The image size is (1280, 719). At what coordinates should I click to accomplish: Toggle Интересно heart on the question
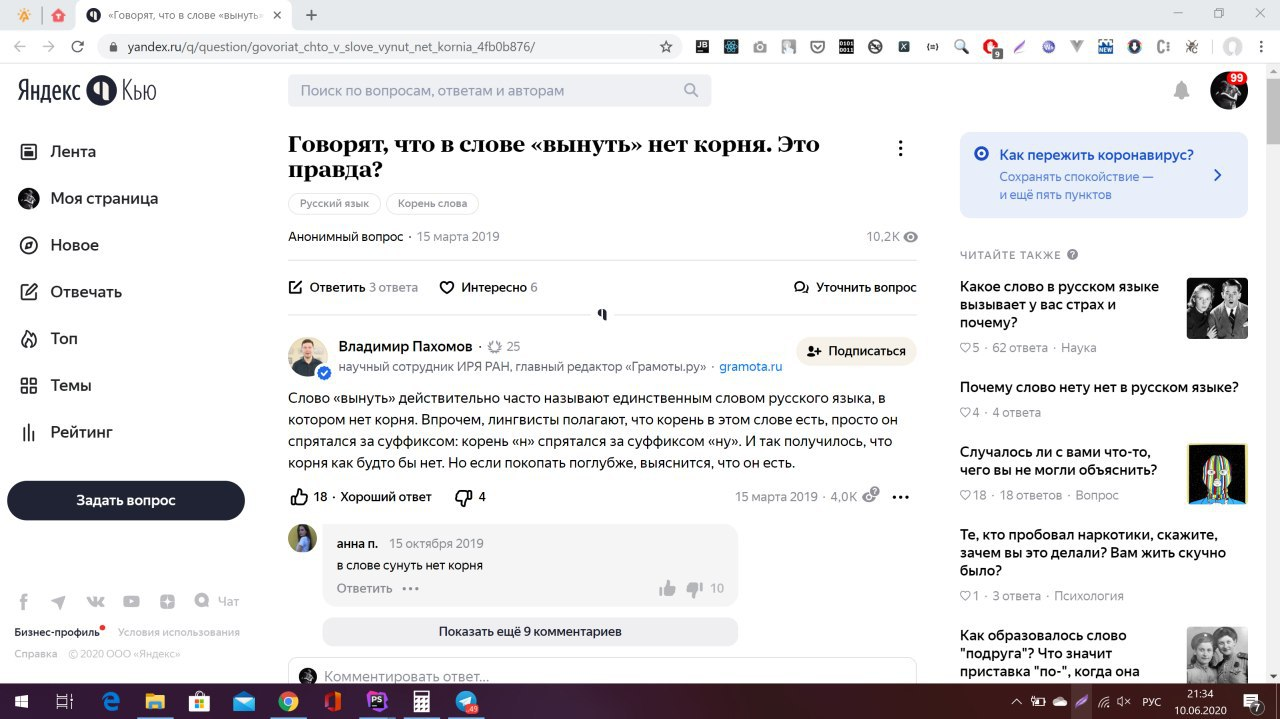(447, 287)
